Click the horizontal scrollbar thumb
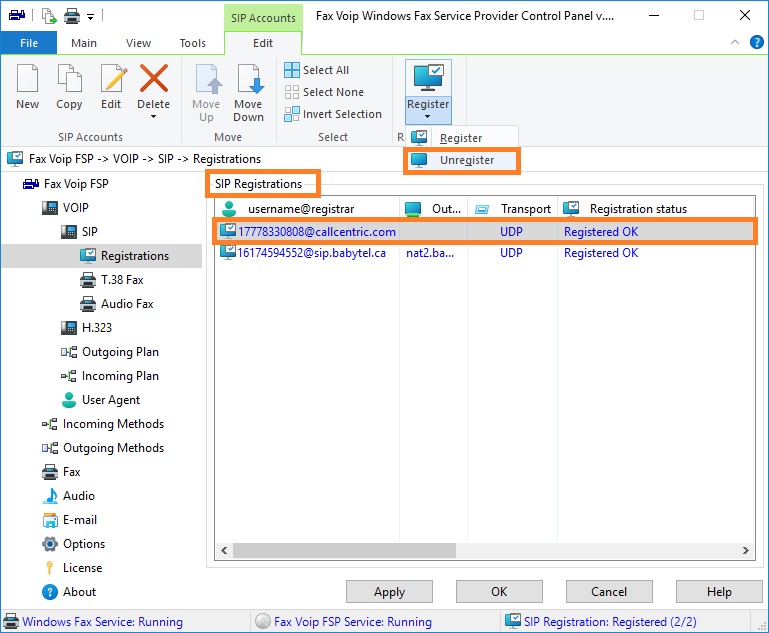The image size is (769, 633). pyautogui.click(x=344, y=550)
